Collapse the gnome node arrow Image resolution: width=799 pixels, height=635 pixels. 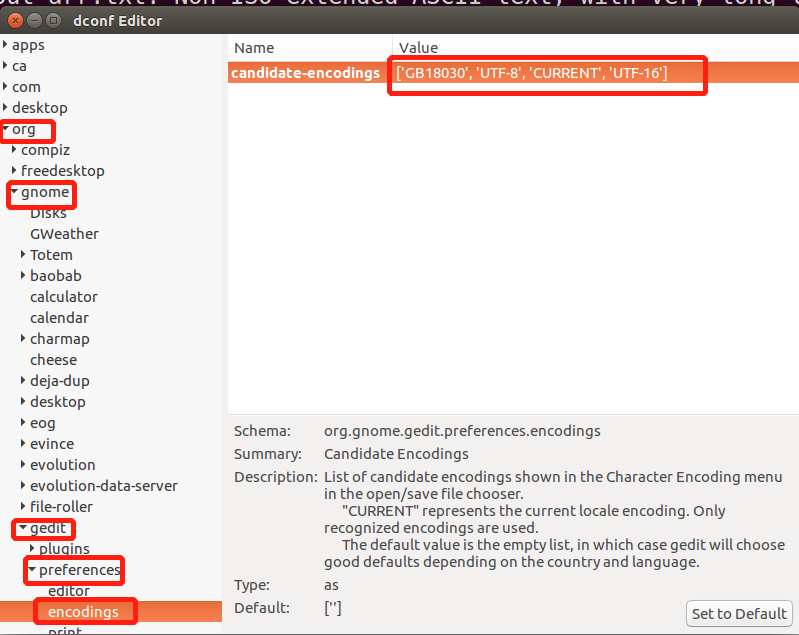14,192
